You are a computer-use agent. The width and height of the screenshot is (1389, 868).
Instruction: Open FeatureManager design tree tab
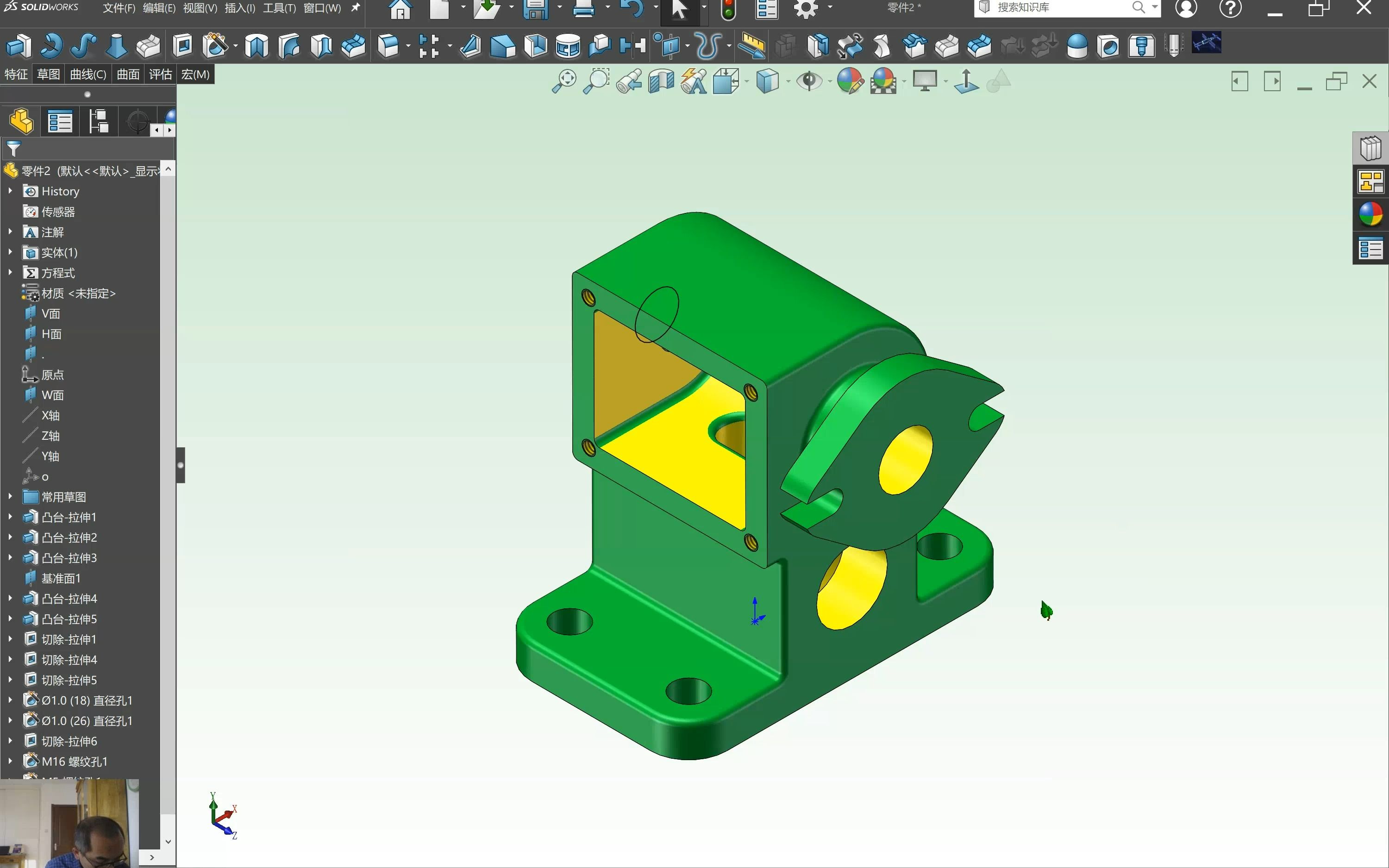click(21, 122)
